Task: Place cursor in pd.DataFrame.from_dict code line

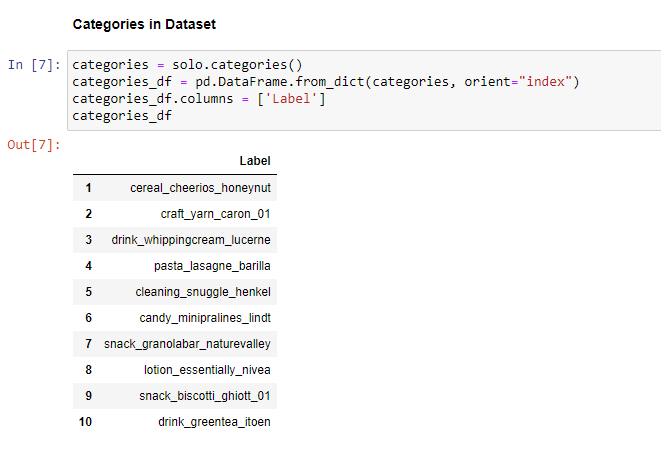Action: coord(325,82)
